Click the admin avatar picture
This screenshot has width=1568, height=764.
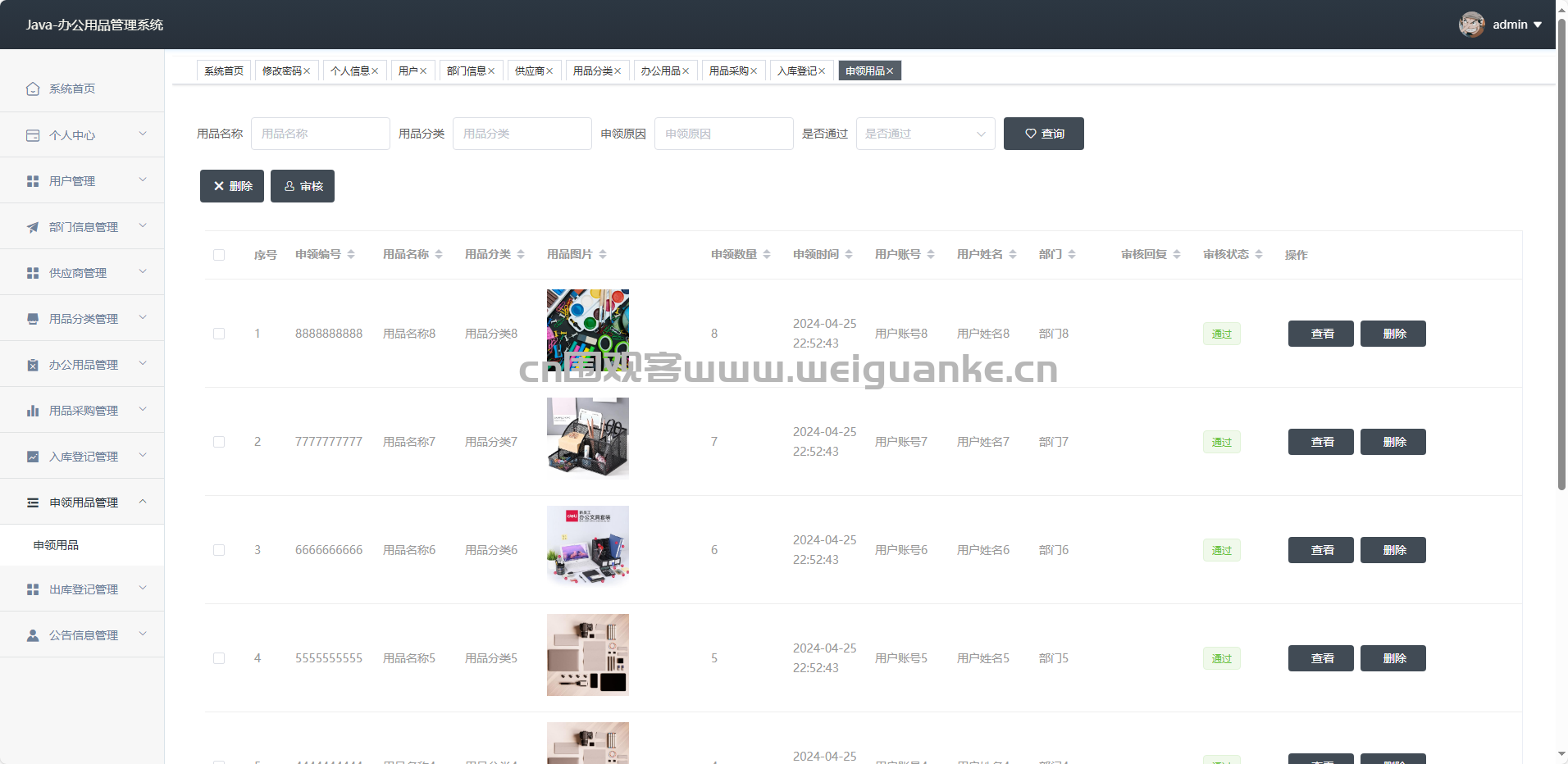point(1471,25)
